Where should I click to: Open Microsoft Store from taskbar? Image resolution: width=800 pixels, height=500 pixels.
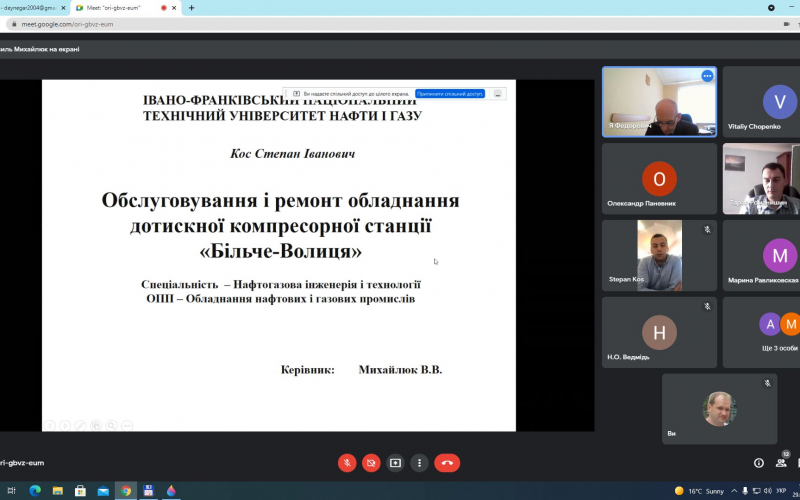80,491
